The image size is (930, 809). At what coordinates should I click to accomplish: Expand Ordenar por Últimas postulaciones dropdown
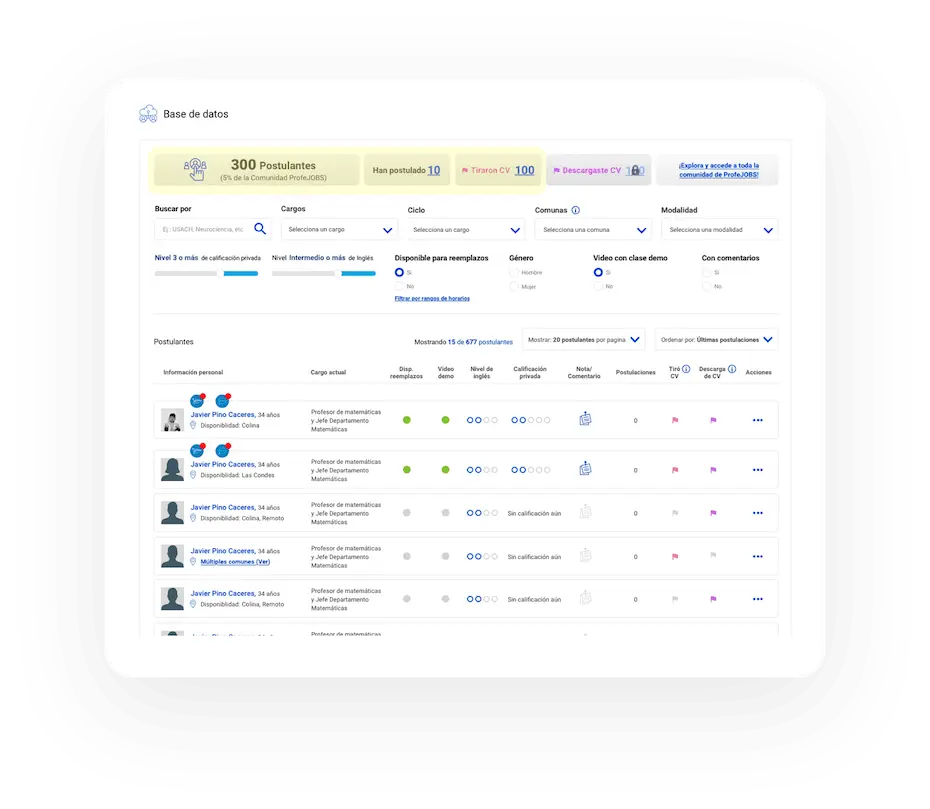tap(716, 340)
